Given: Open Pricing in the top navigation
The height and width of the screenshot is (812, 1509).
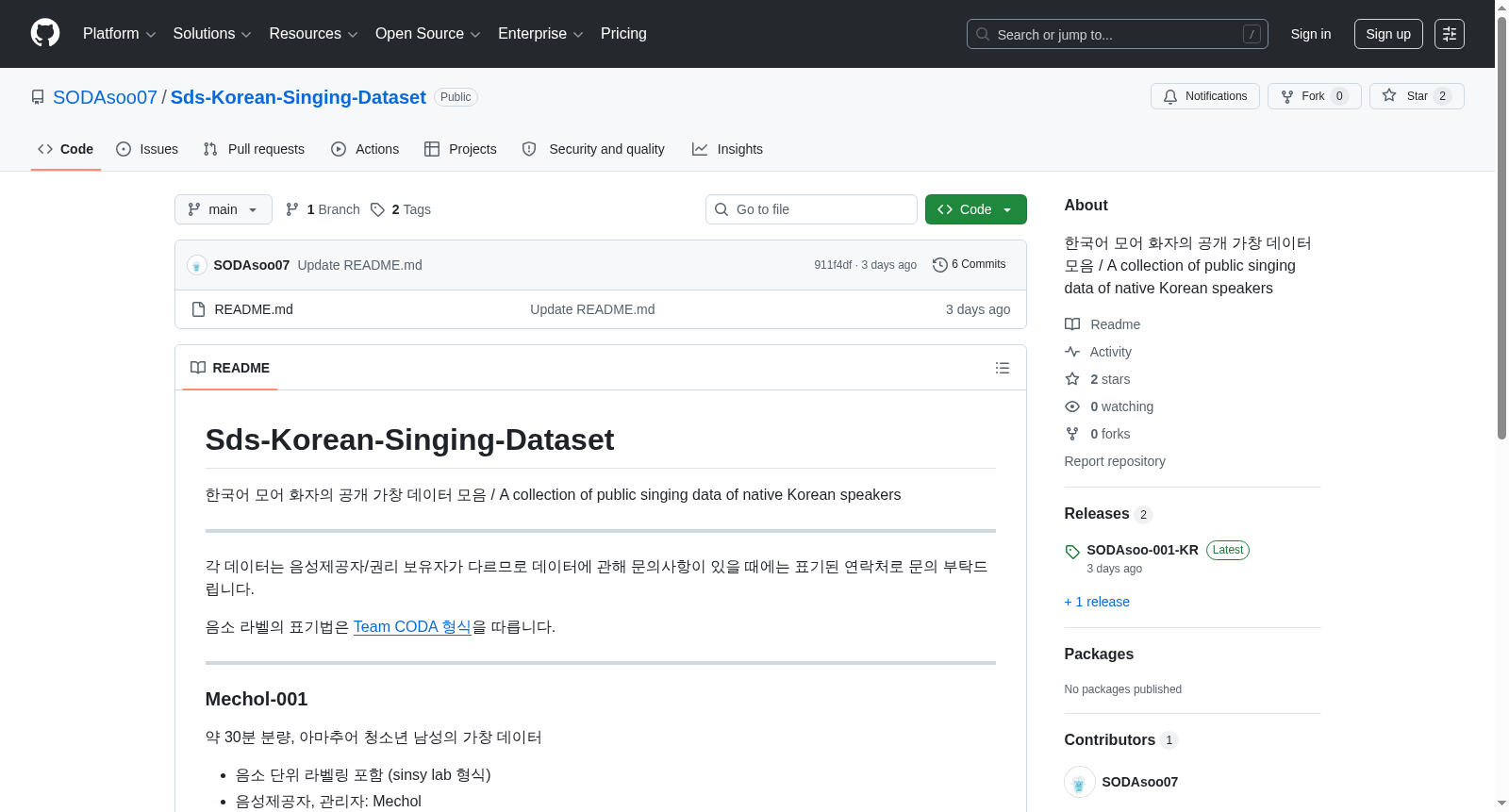Looking at the screenshot, I should [623, 34].
